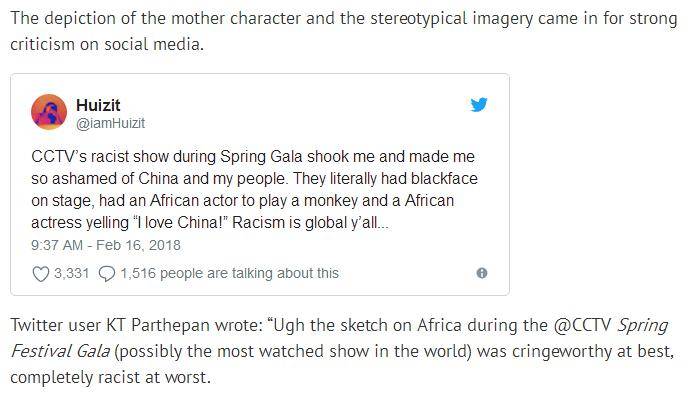Viewport: 695px width, 401px height.
Task: Click the 3,331 likes count
Action: coord(71,273)
